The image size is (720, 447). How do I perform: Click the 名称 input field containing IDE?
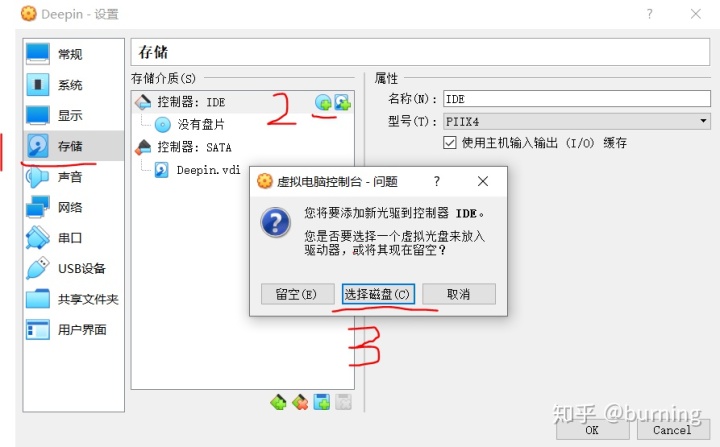point(576,99)
